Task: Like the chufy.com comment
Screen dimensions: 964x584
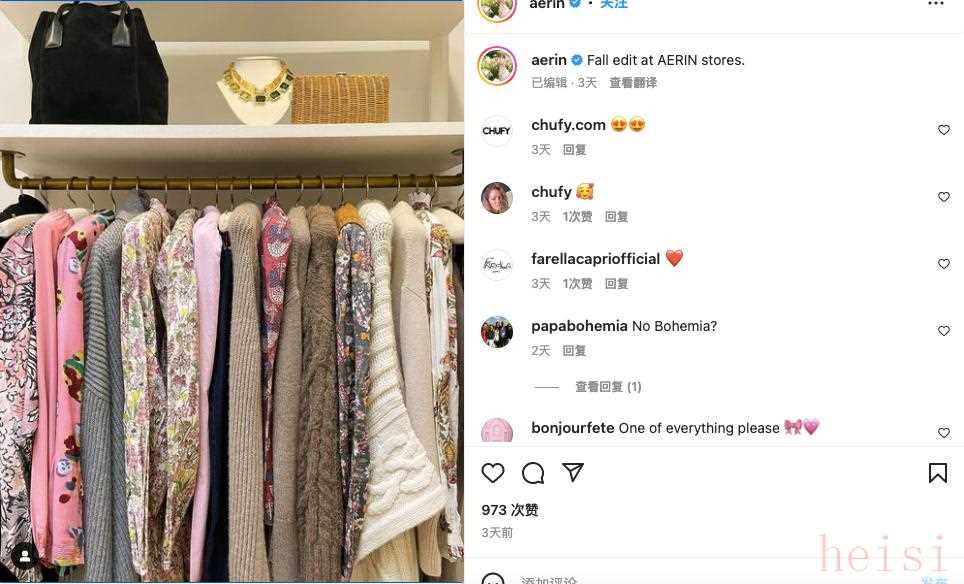Action: 944,130
